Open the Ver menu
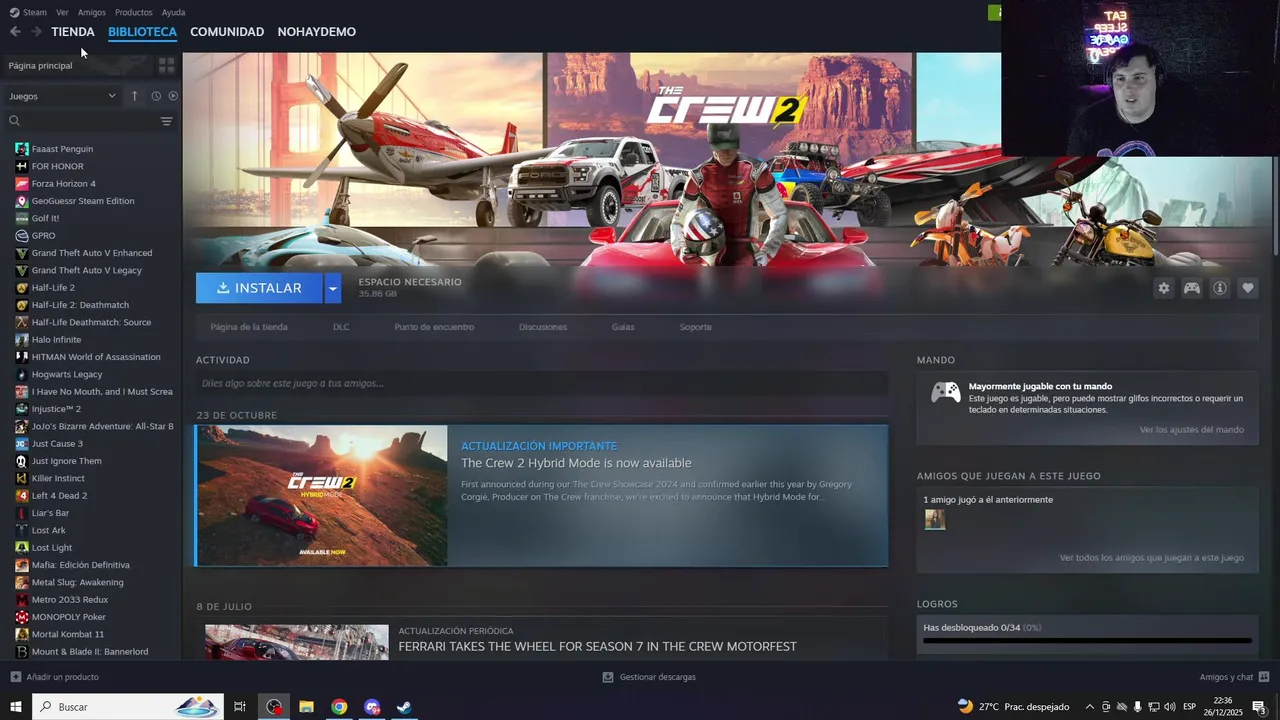Image resolution: width=1280 pixels, height=720 pixels. point(62,12)
